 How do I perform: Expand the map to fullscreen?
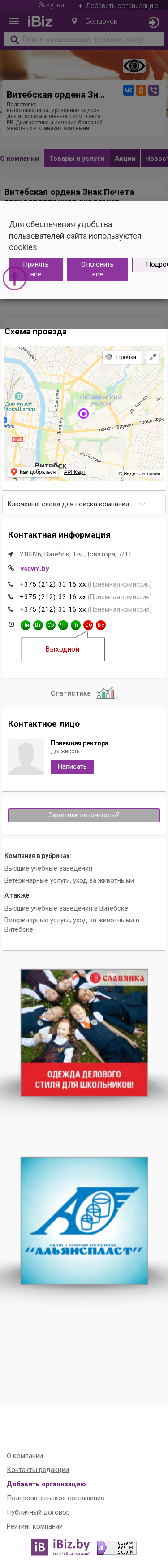[x=153, y=357]
